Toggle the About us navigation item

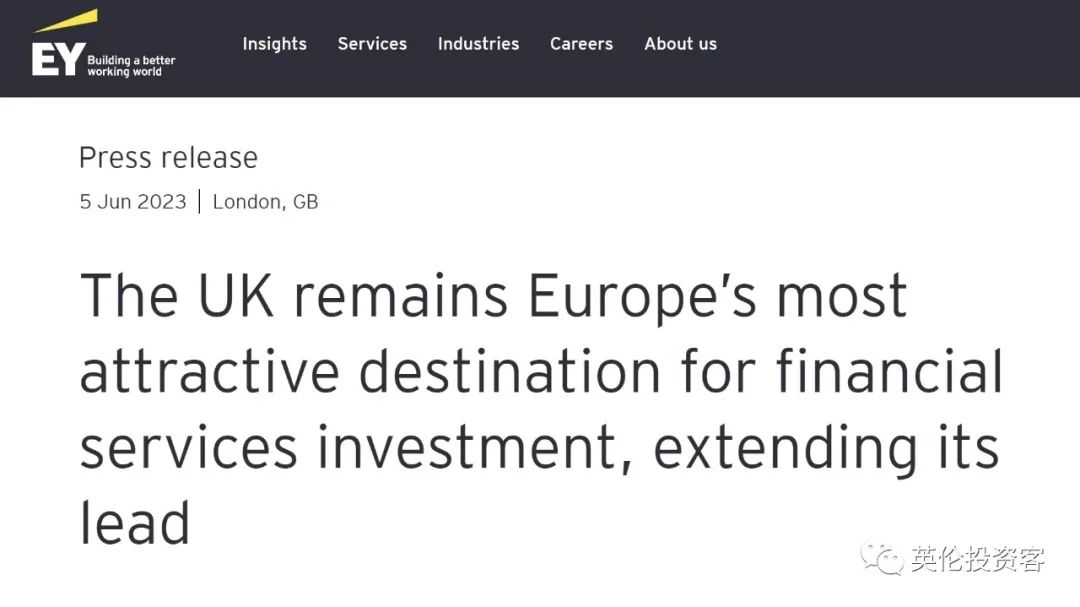(x=680, y=44)
